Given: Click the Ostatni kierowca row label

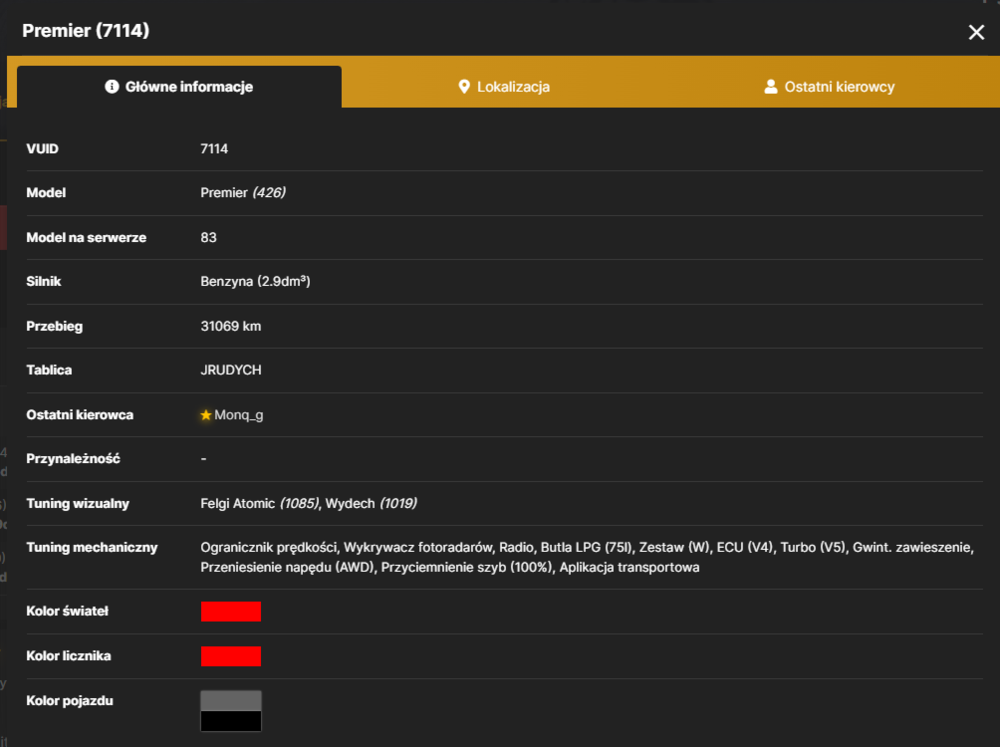Looking at the screenshot, I should tap(80, 415).
